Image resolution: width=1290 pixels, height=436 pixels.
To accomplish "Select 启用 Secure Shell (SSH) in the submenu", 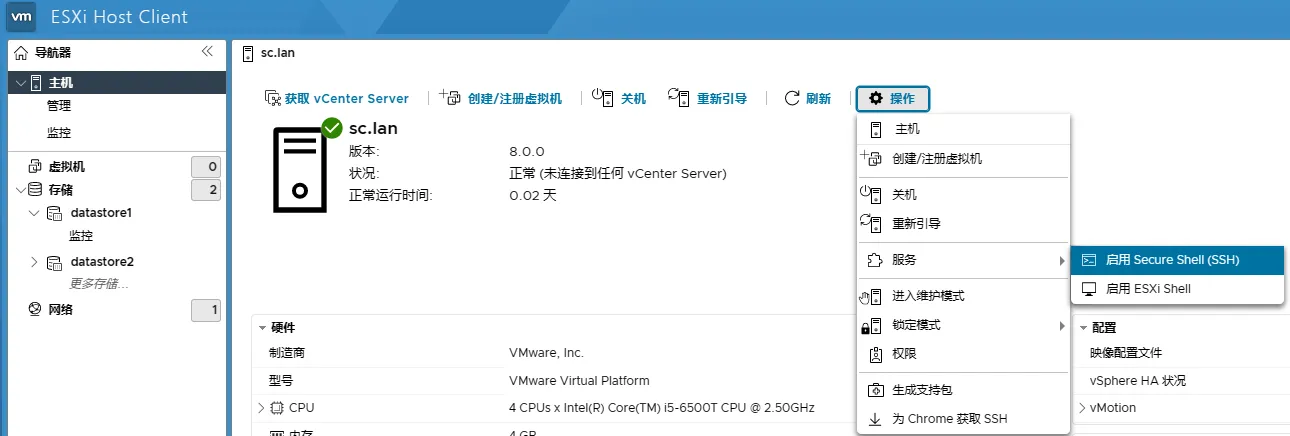I will (x=1172, y=260).
